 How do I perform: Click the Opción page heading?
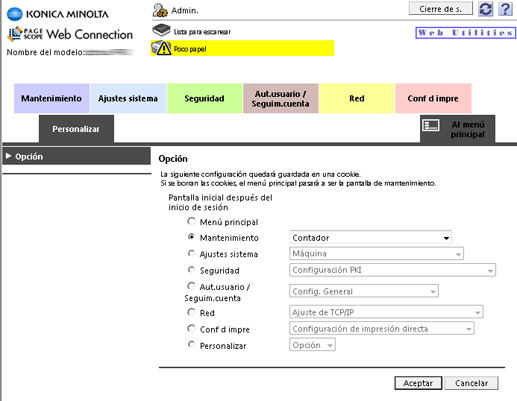(x=173, y=159)
